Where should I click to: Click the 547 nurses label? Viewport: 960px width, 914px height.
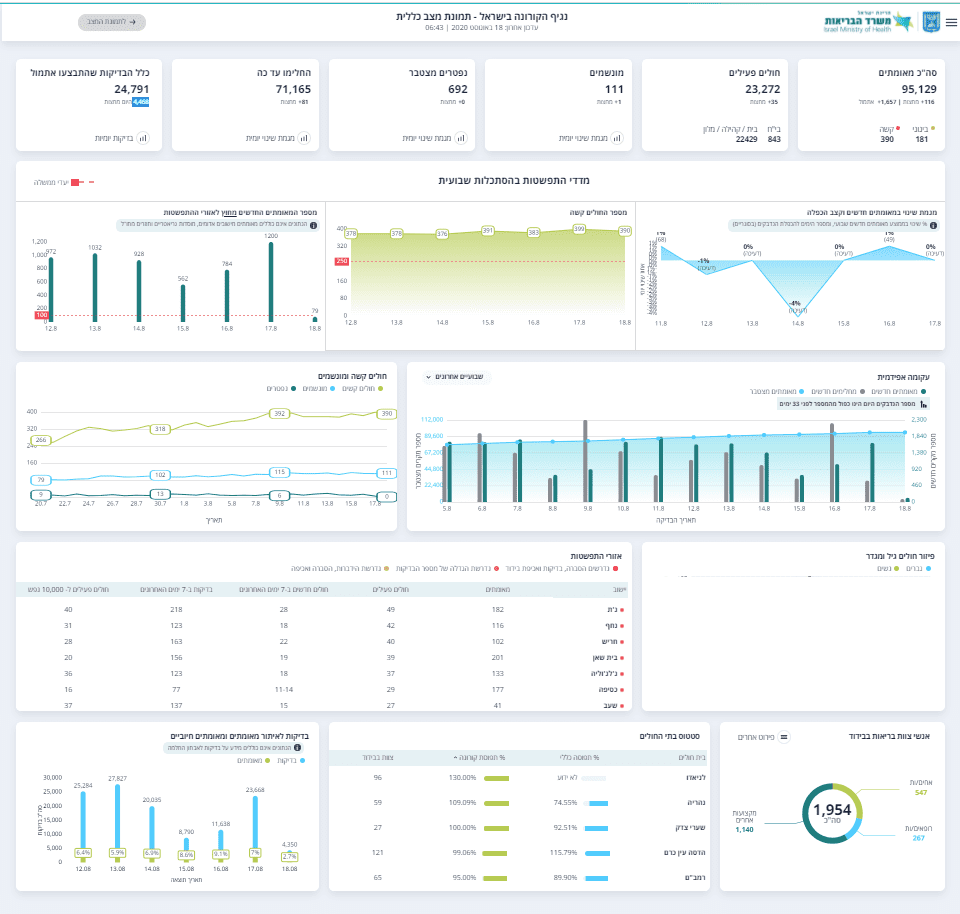pos(921,793)
